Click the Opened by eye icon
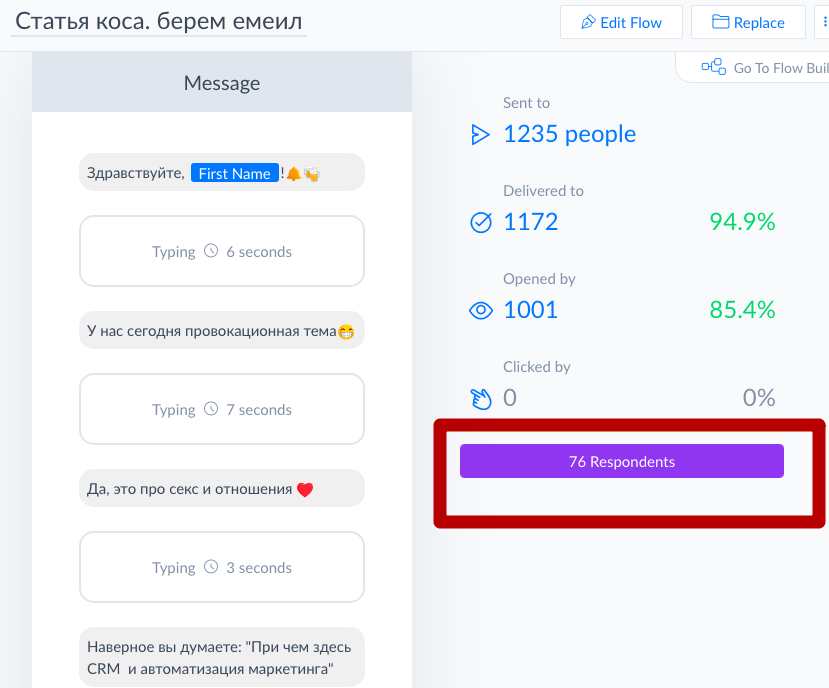Image resolution: width=829 pixels, height=688 pixels. (x=481, y=310)
